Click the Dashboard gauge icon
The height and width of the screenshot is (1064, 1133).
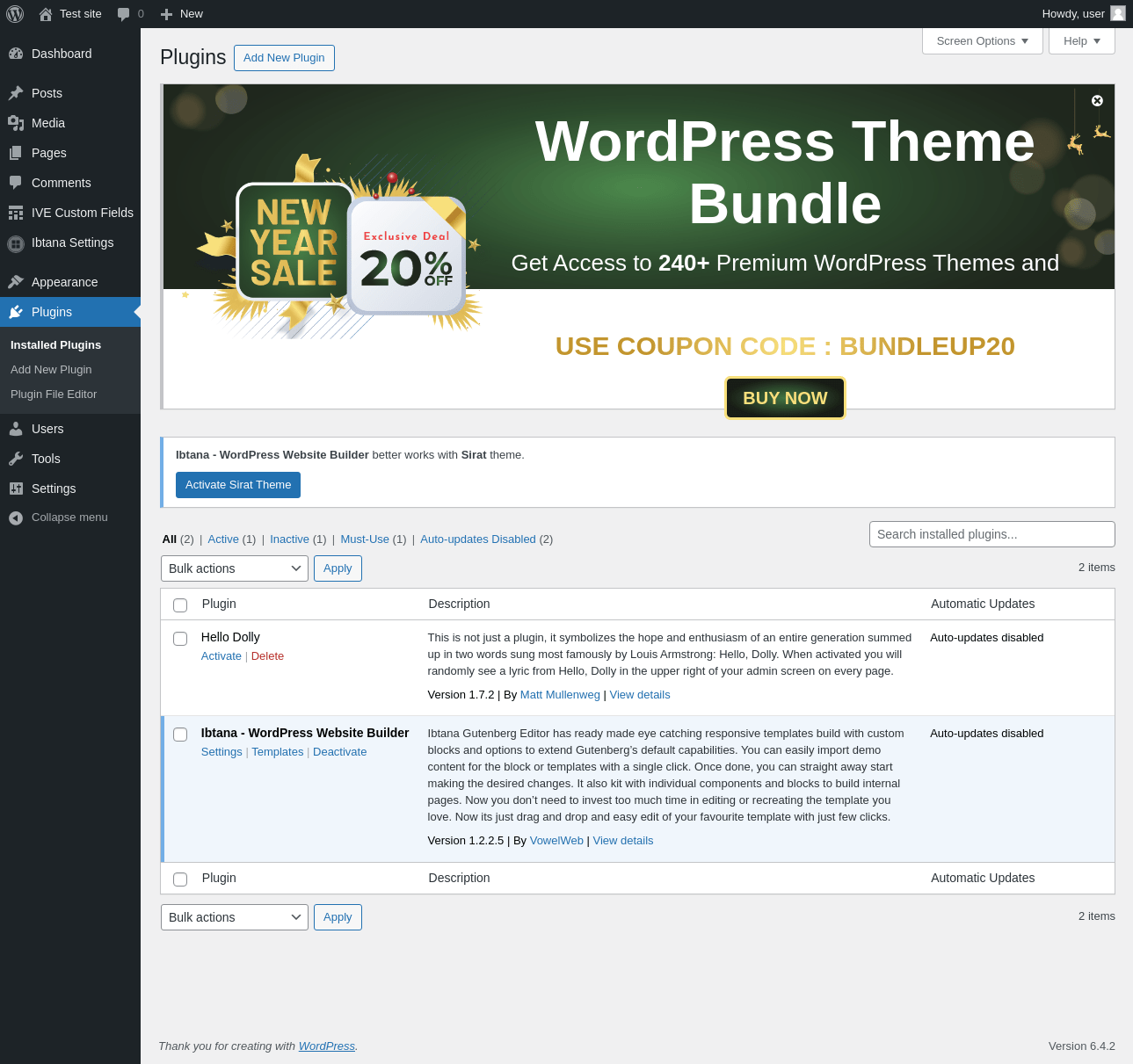(x=16, y=54)
